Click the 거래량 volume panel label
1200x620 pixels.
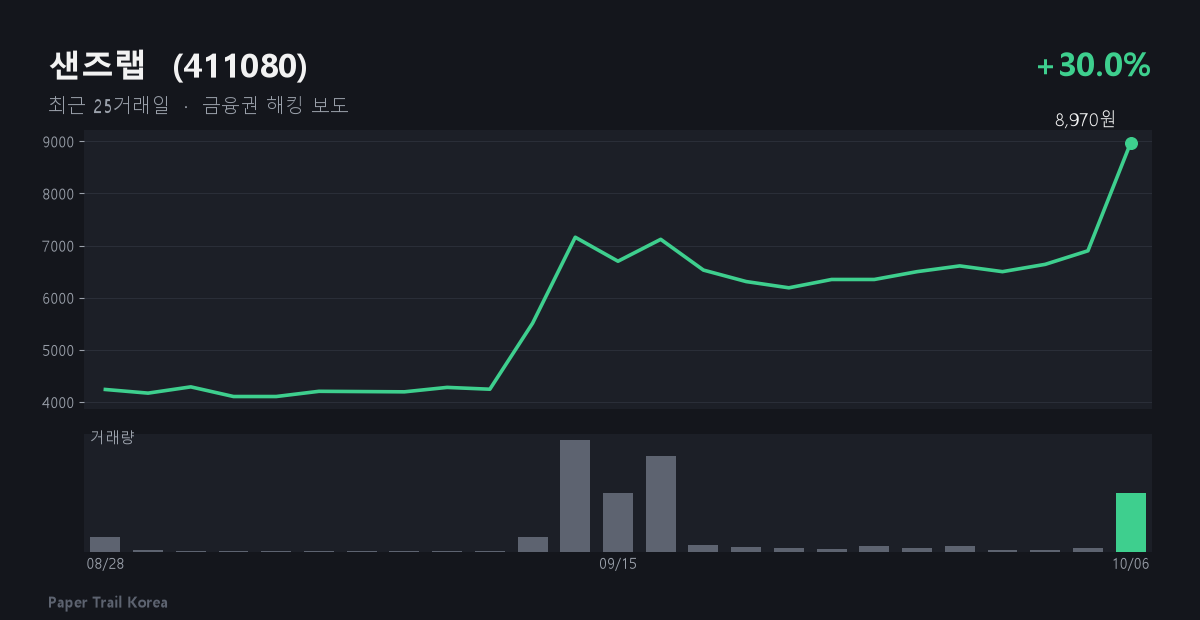(x=112, y=437)
